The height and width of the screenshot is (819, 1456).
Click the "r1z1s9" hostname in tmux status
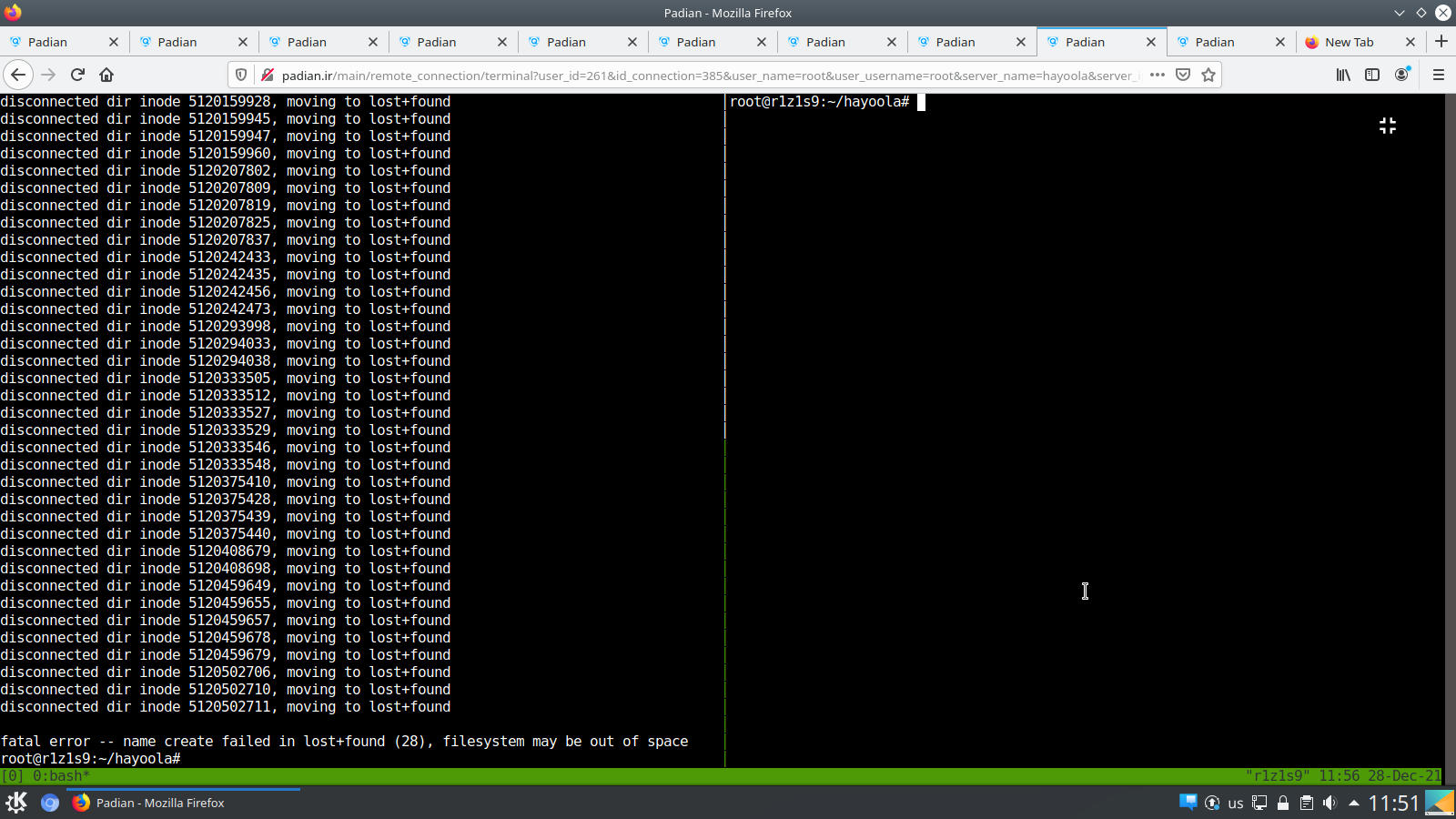point(1278,776)
